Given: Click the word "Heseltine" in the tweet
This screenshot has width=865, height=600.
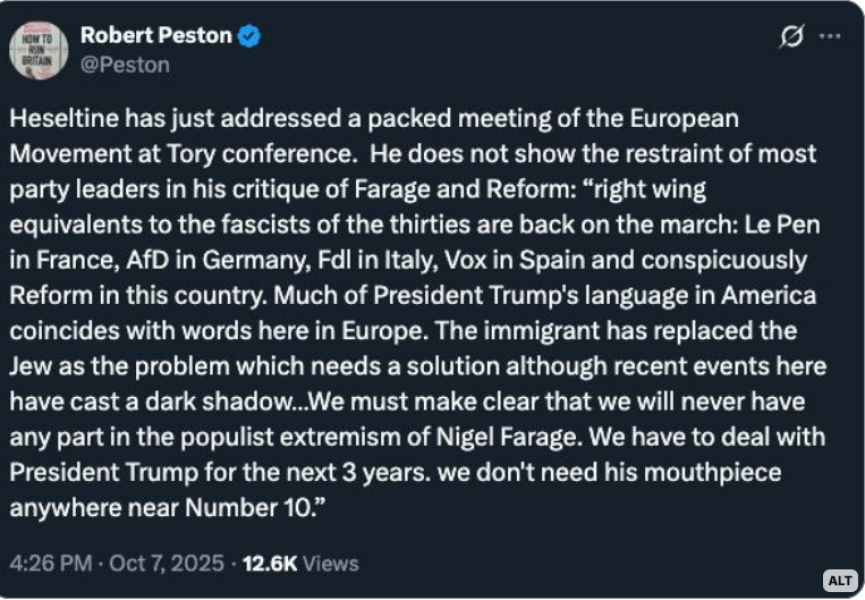Looking at the screenshot, I should click(x=62, y=119).
